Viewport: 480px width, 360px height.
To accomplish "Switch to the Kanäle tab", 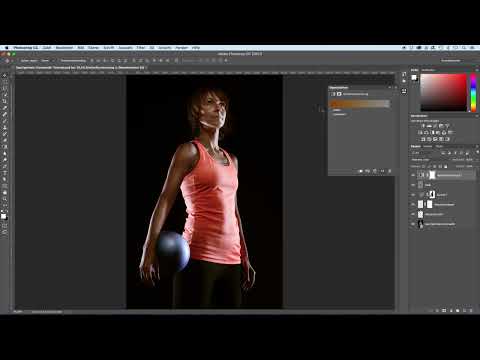I will 428,146.
